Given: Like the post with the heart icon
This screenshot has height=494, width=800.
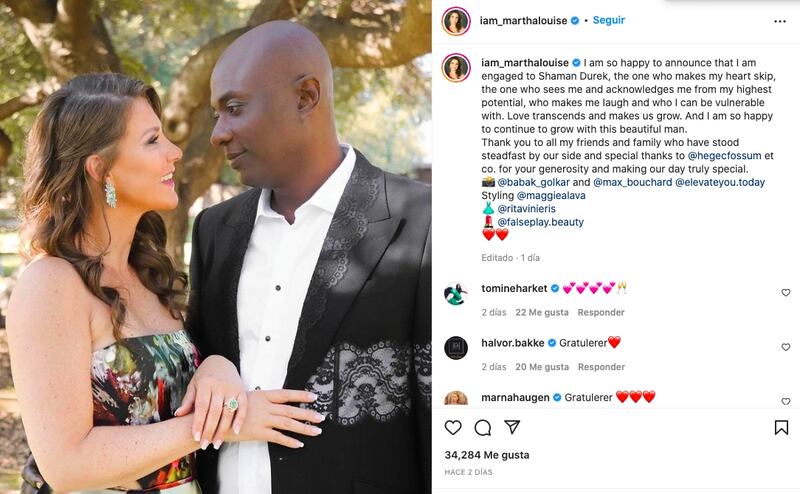Looking at the screenshot, I should point(453,428).
